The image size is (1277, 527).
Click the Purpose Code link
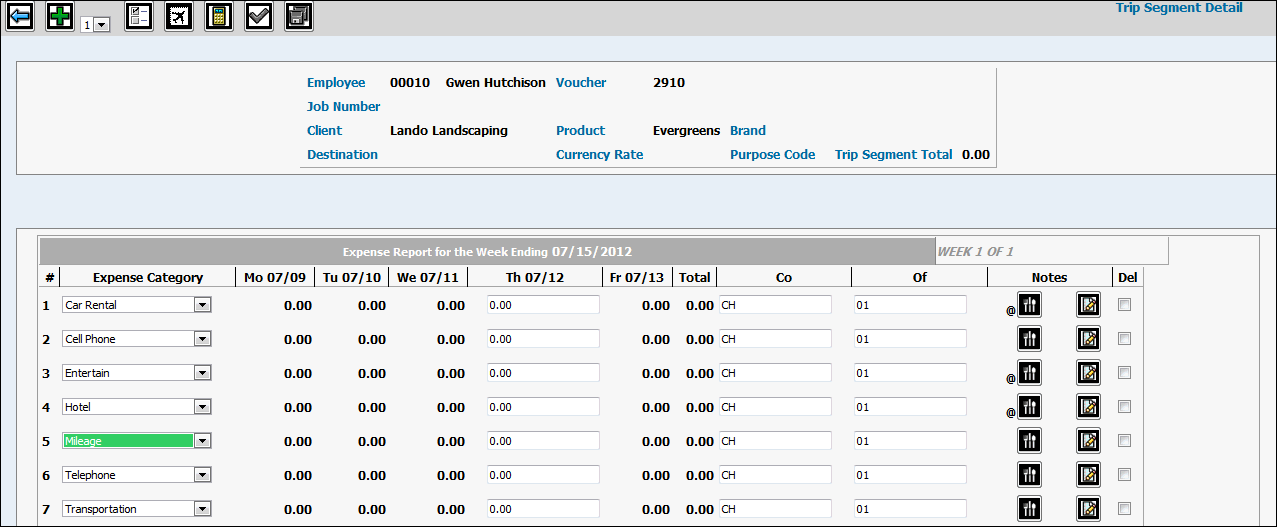coord(773,155)
